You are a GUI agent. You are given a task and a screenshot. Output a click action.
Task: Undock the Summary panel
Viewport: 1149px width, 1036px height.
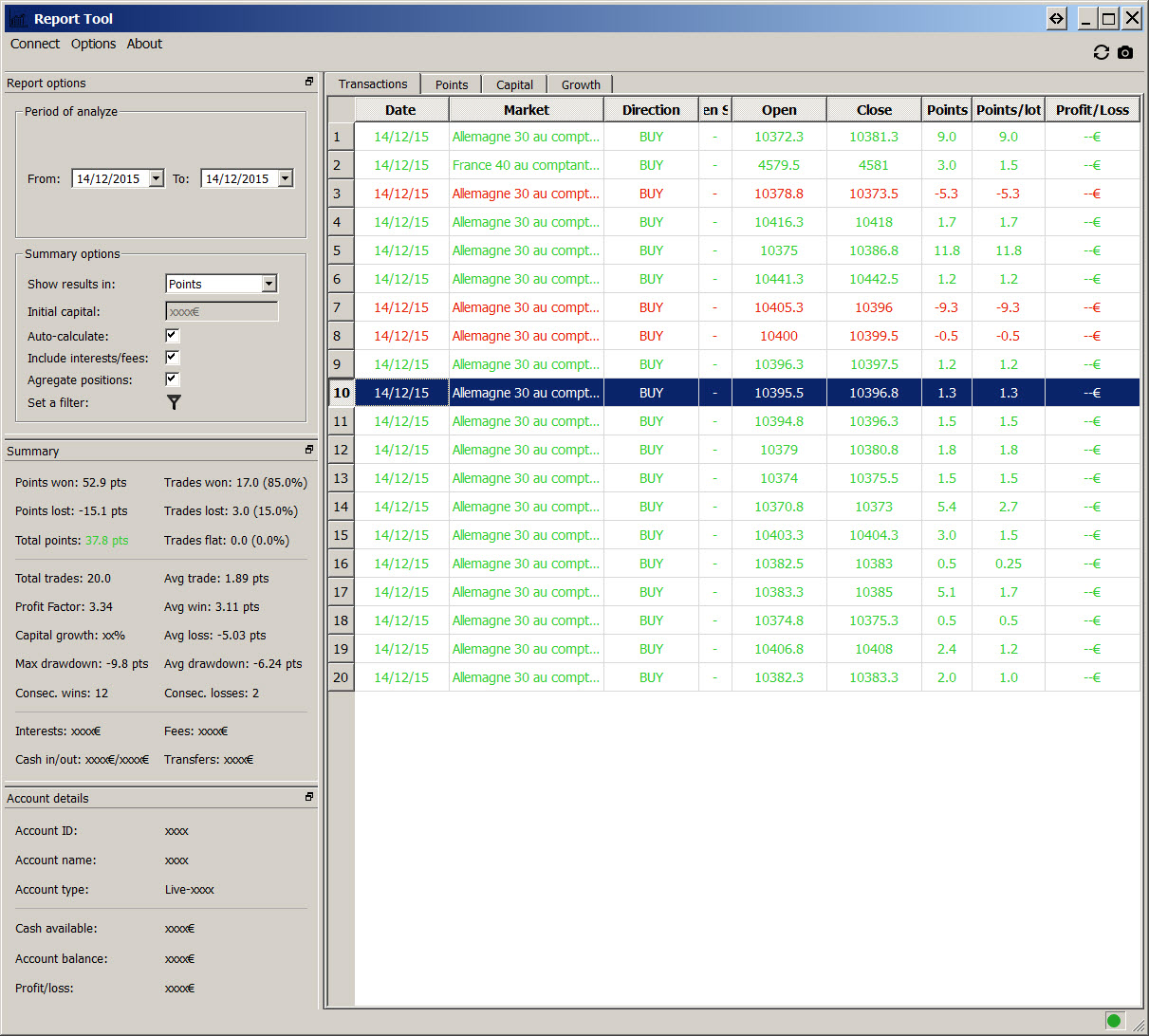309,450
